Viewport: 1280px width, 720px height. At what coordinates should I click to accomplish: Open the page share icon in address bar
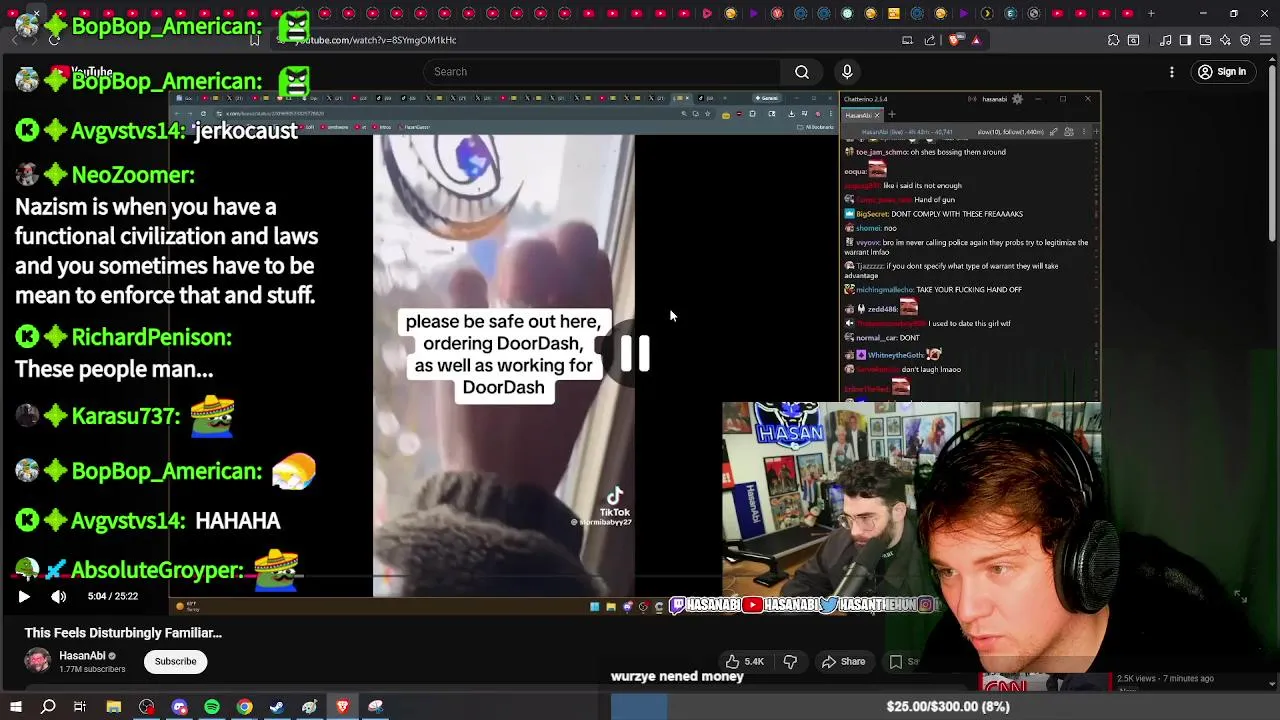[930, 40]
